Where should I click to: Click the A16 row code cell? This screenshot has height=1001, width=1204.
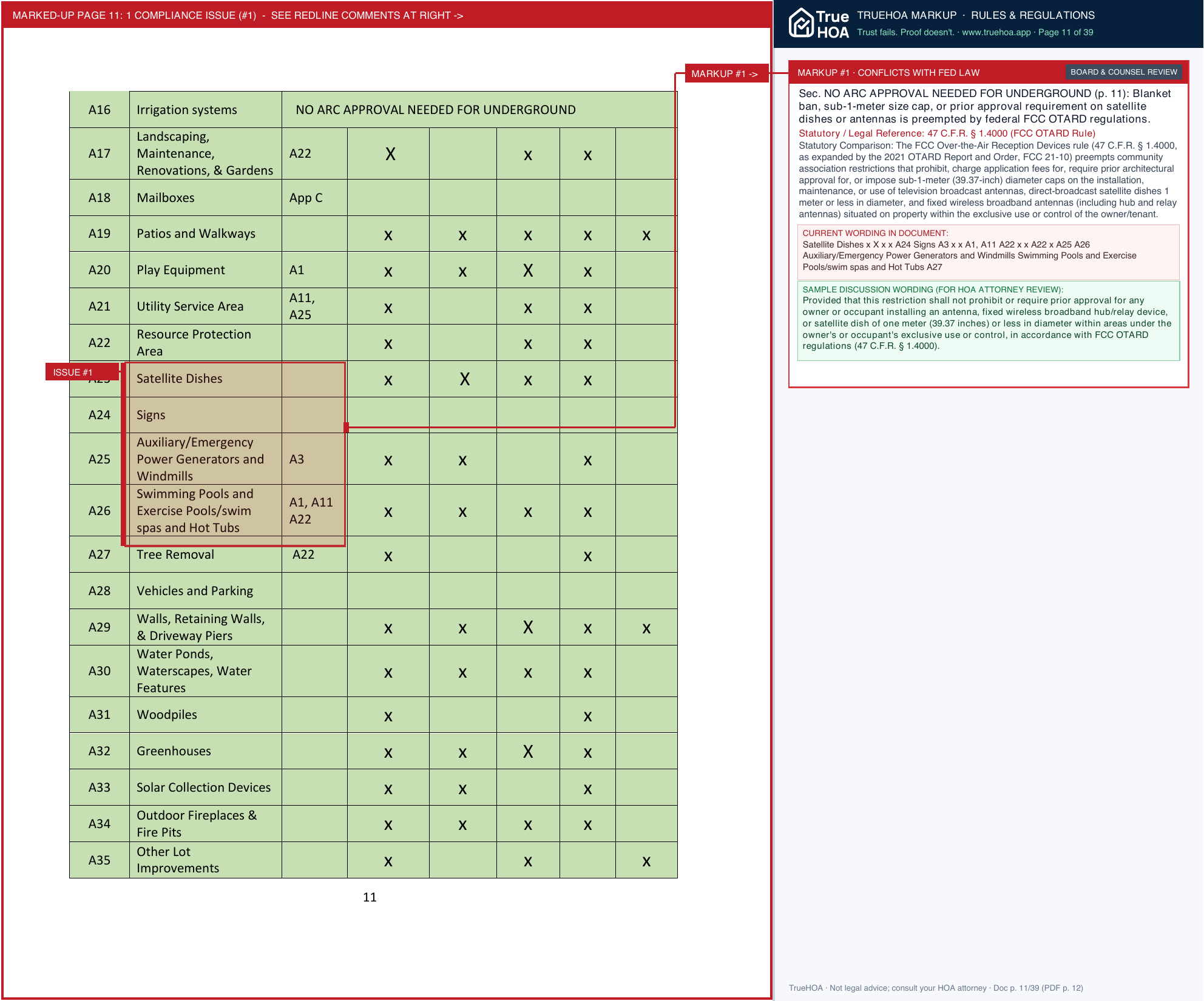[100, 110]
